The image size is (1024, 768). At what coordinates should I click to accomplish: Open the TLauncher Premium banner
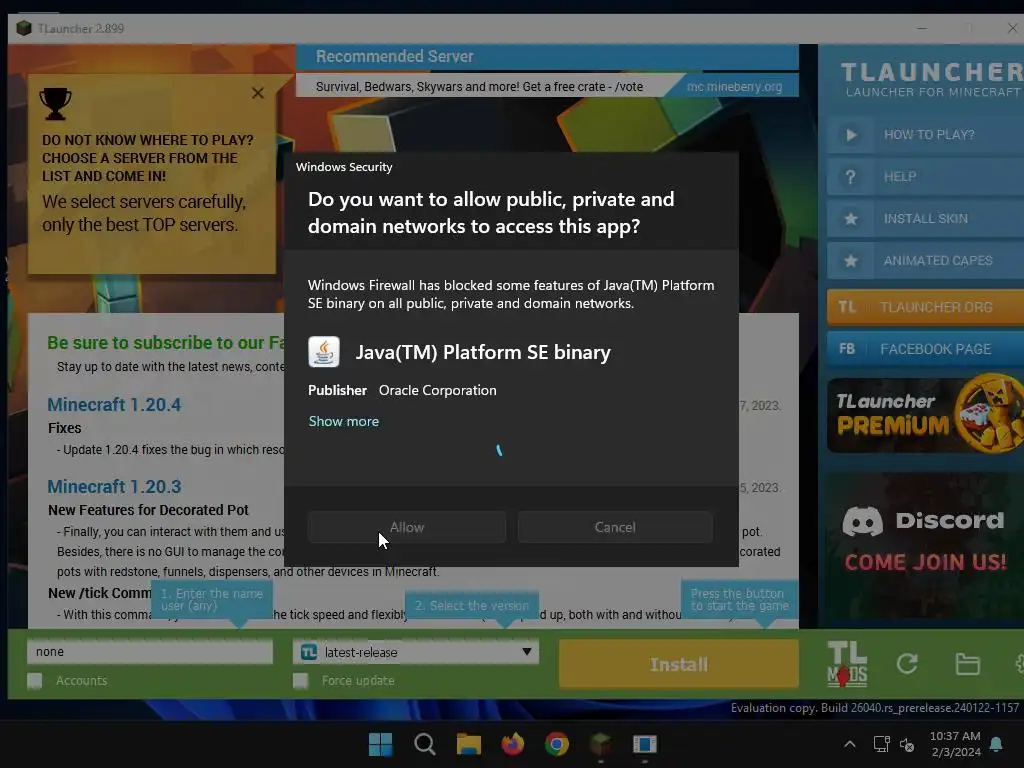click(x=925, y=415)
